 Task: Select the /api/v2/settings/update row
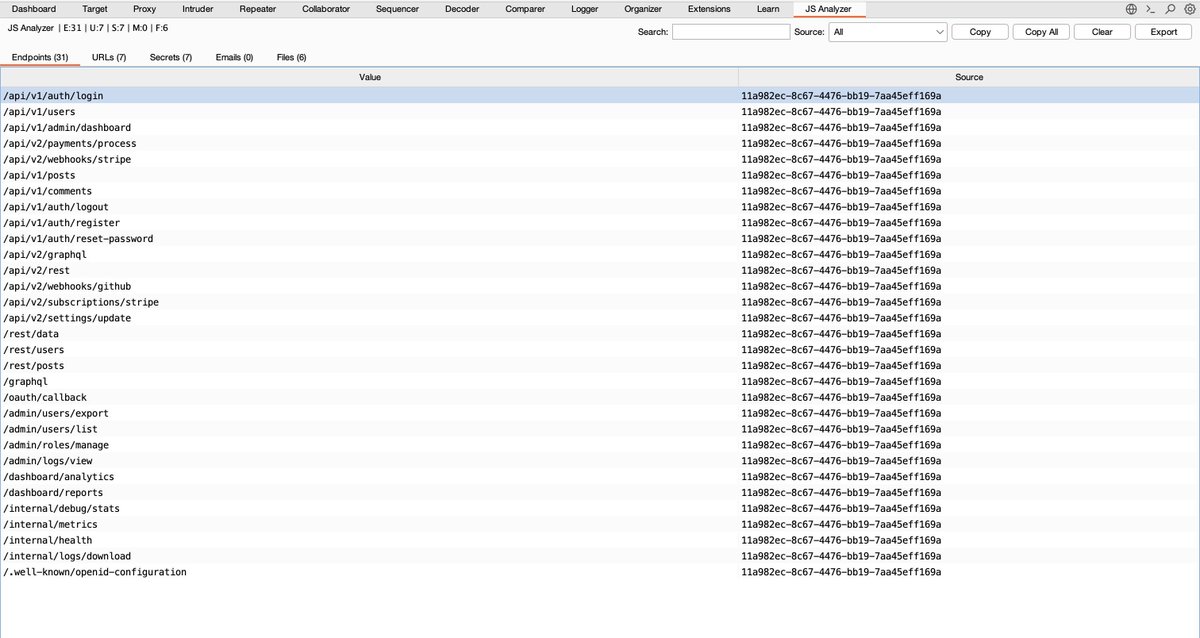coord(600,318)
